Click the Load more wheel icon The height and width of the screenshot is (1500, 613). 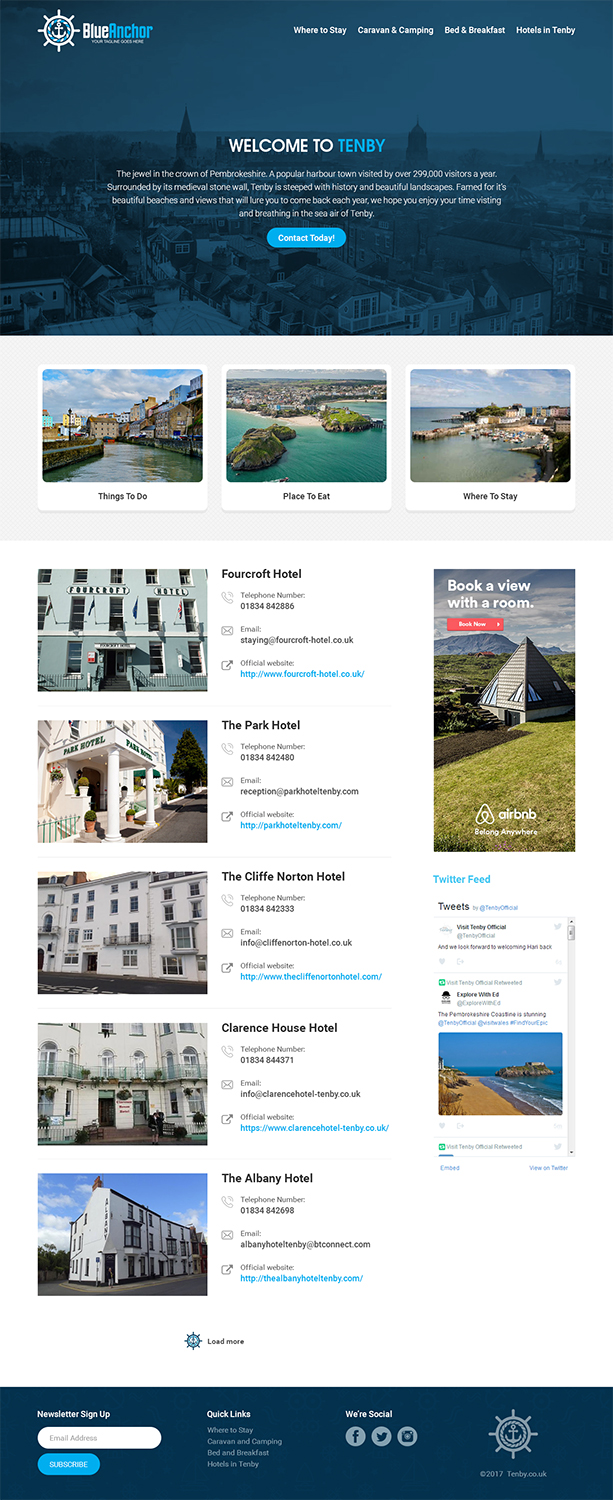[193, 1341]
